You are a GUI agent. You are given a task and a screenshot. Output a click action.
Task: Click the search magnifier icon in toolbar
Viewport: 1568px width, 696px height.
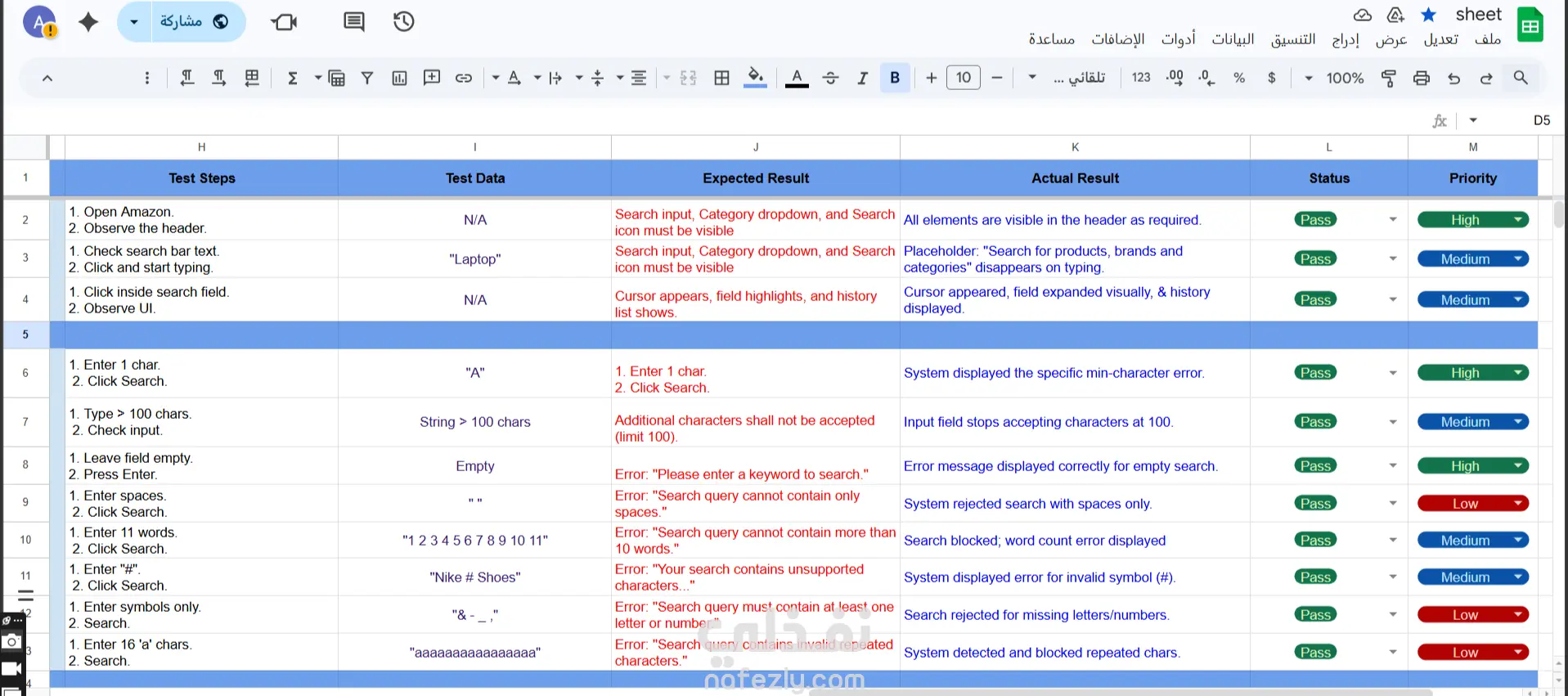pos(1521,78)
